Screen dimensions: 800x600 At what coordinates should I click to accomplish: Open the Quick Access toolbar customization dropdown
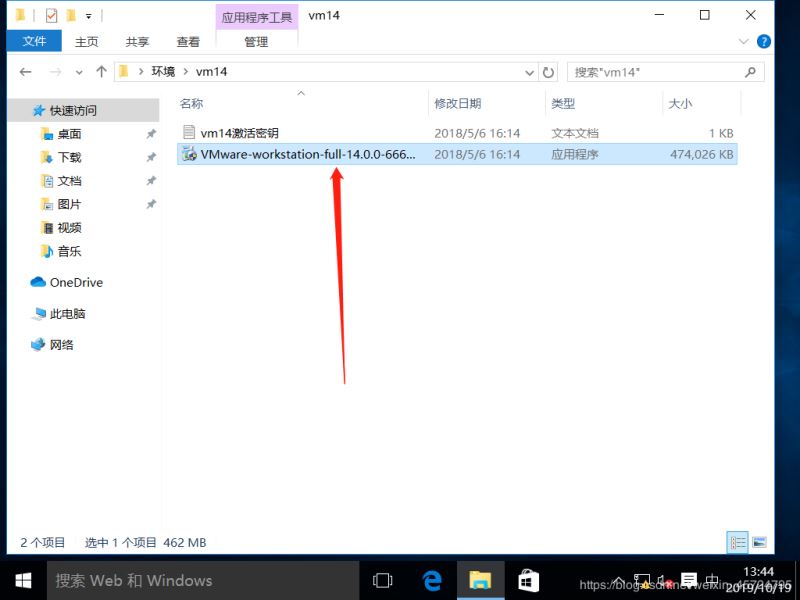pos(89,14)
